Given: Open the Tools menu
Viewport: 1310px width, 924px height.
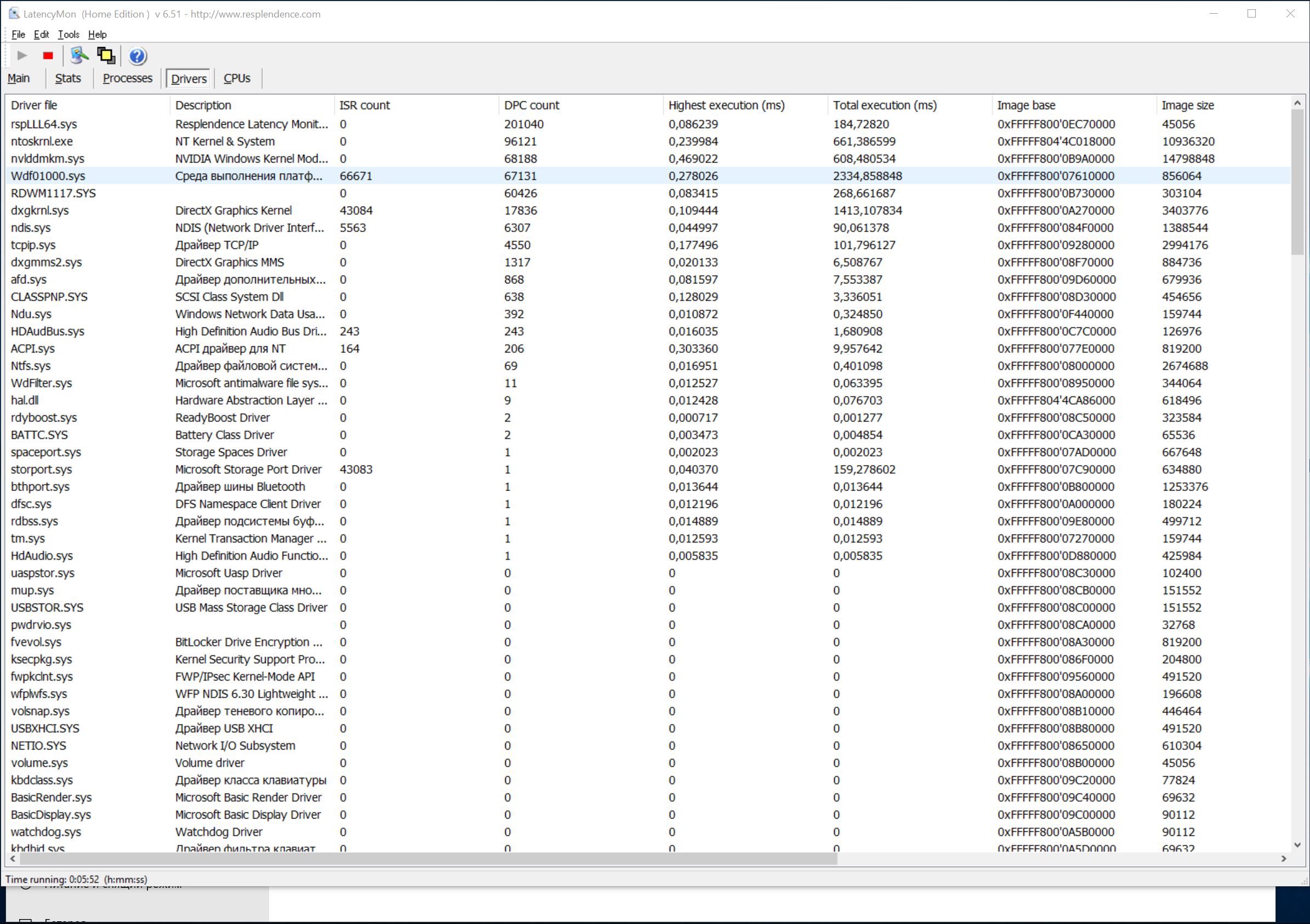Looking at the screenshot, I should point(69,34).
